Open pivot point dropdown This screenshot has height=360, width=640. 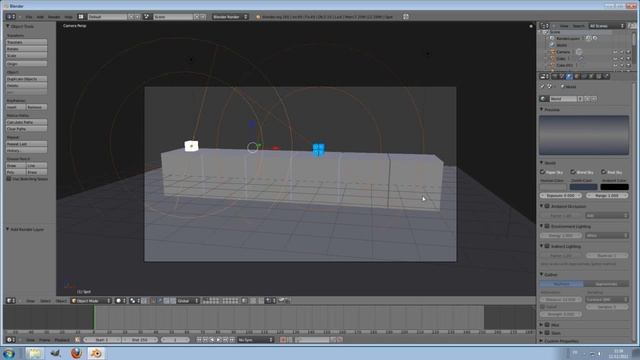coord(134,301)
